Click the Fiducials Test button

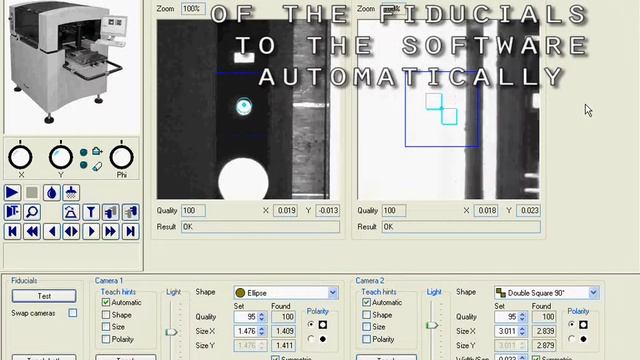tap(44, 296)
